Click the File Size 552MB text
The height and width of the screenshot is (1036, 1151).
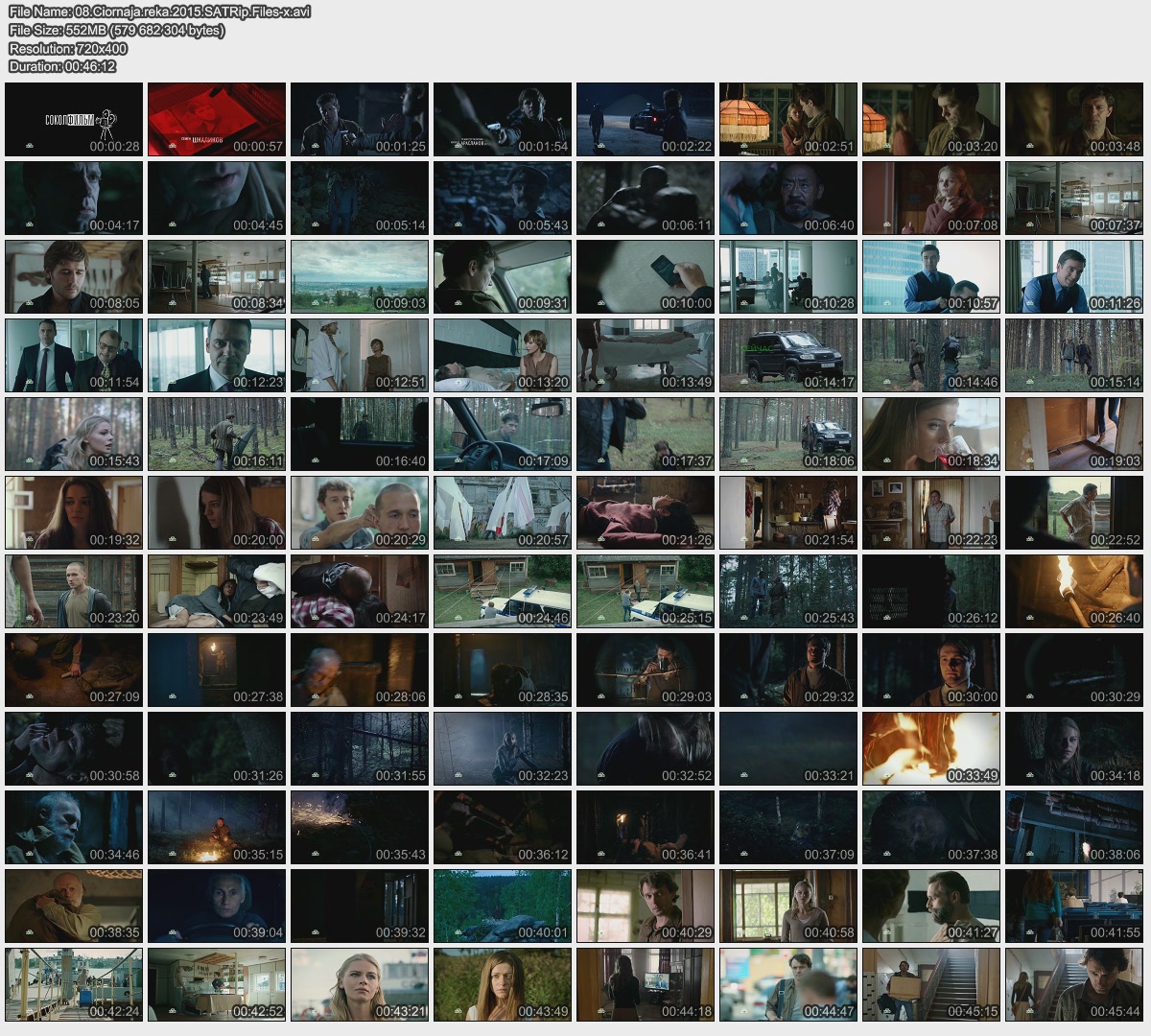[x=116, y=30]
